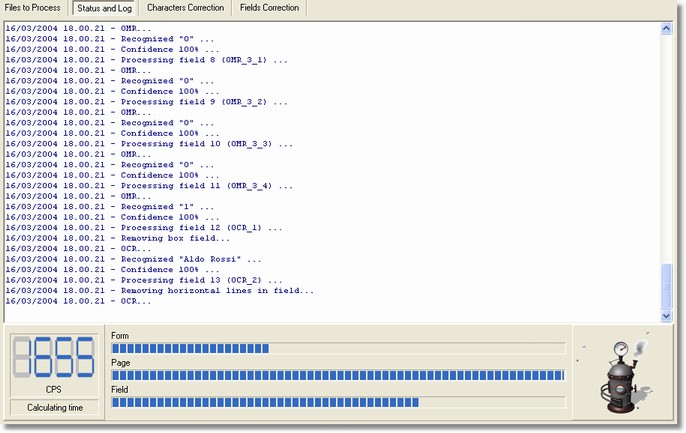Click the Form label above progress bar
The width and height of the screenshot is (686, 433).
pyautogui.click(x=120, y=336)
